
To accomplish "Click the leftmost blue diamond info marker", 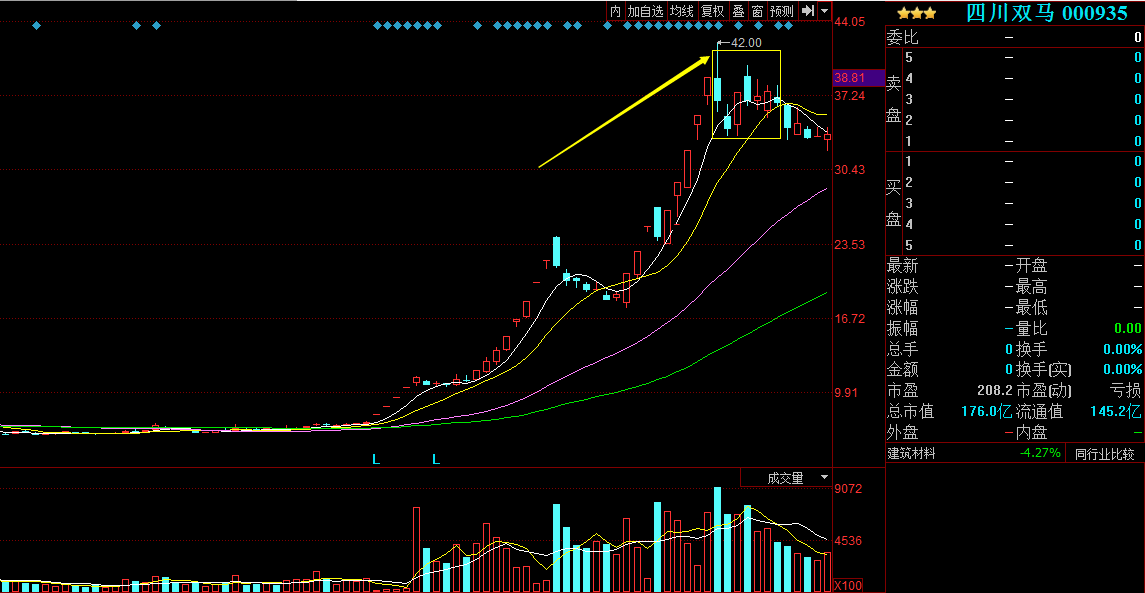I will [37, 26].
